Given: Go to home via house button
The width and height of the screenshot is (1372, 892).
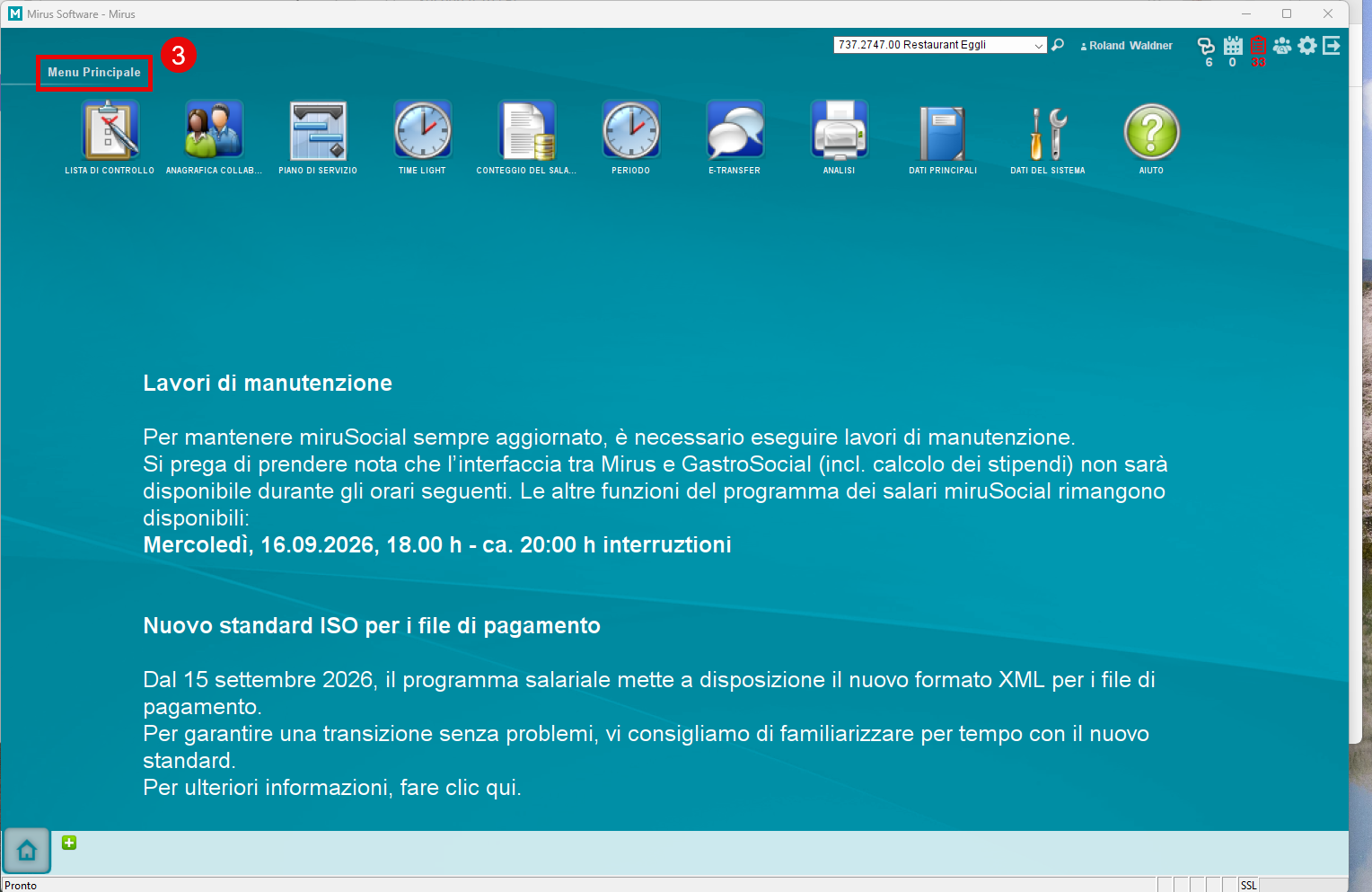Looking at the screenshot, I should (x=27, y=850).
